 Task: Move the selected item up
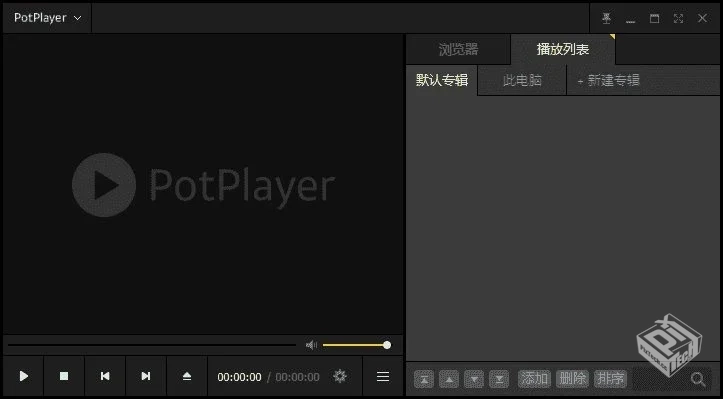click(449, 379)
